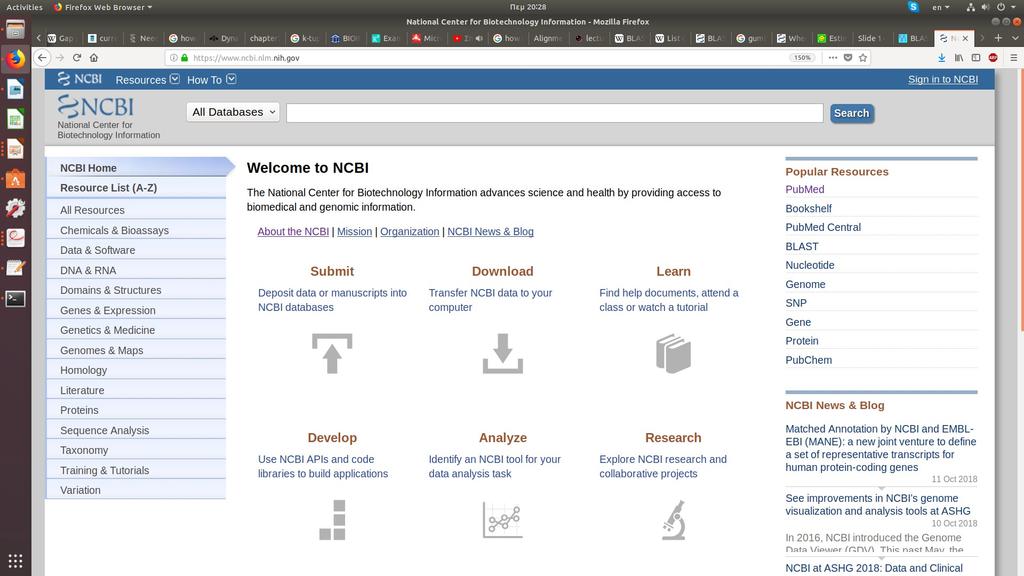The width and height of the screenshot is (1024, 576).
Task: Open the system power menu
Action: click(1004, 7)
